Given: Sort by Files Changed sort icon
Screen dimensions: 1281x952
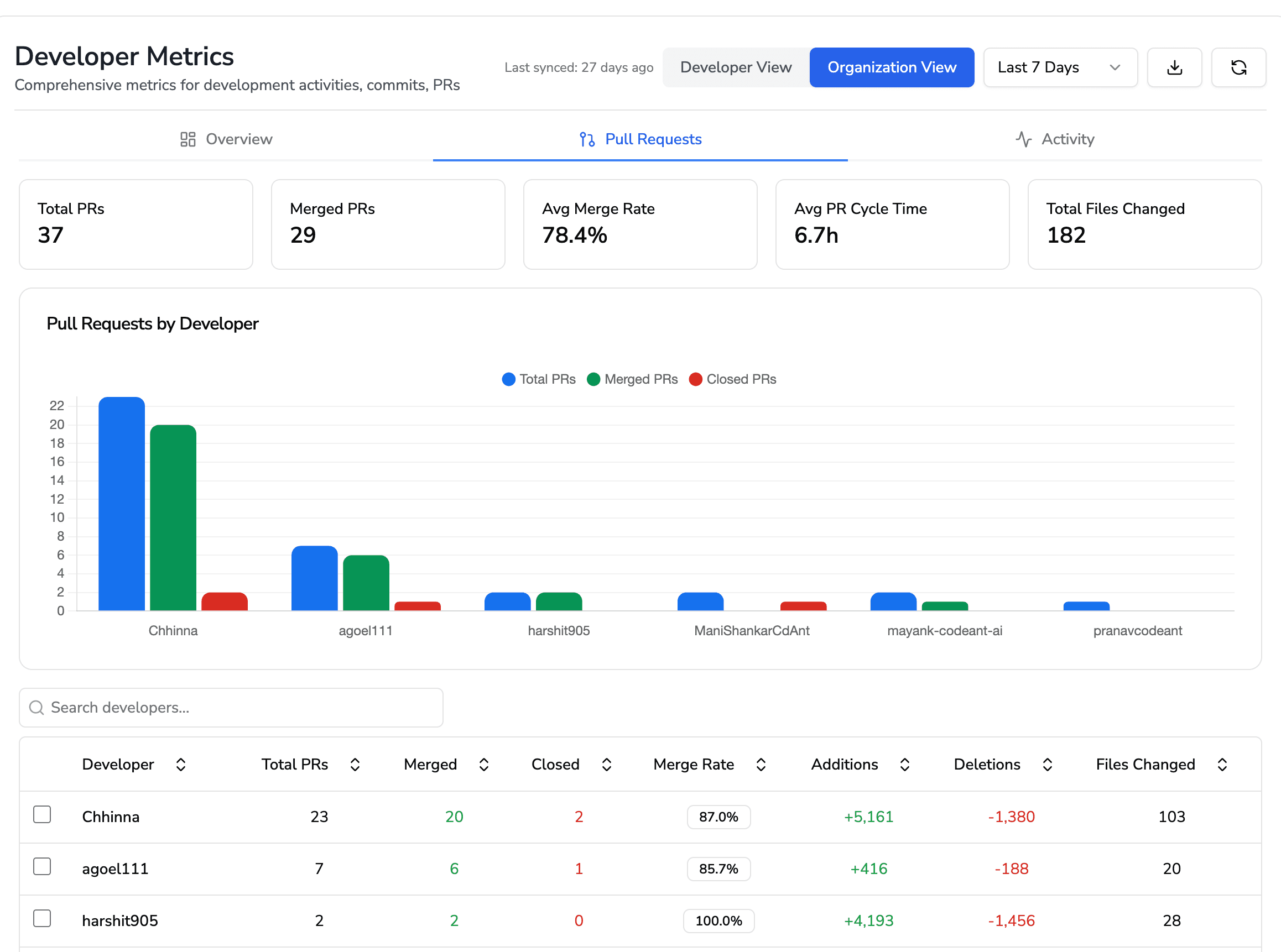Looking at the screenshot, I should coord(1222,764).
